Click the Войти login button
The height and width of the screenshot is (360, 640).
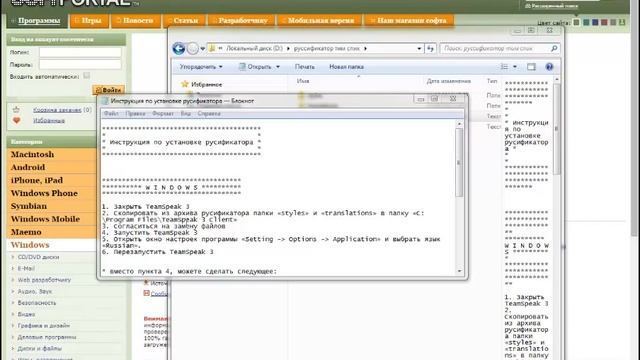(109, 90)
